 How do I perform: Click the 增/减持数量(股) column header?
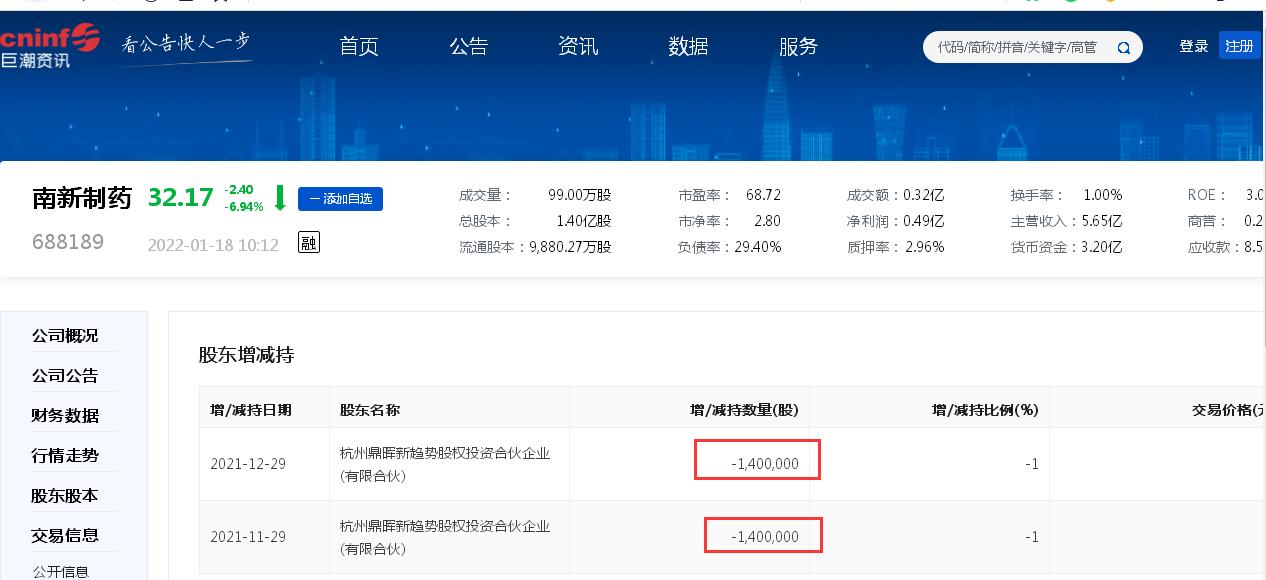click(744, 410)
